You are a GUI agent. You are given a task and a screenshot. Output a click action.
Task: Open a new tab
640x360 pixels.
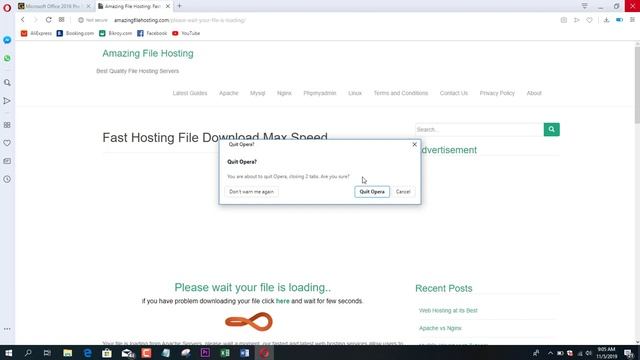[180, 6]
